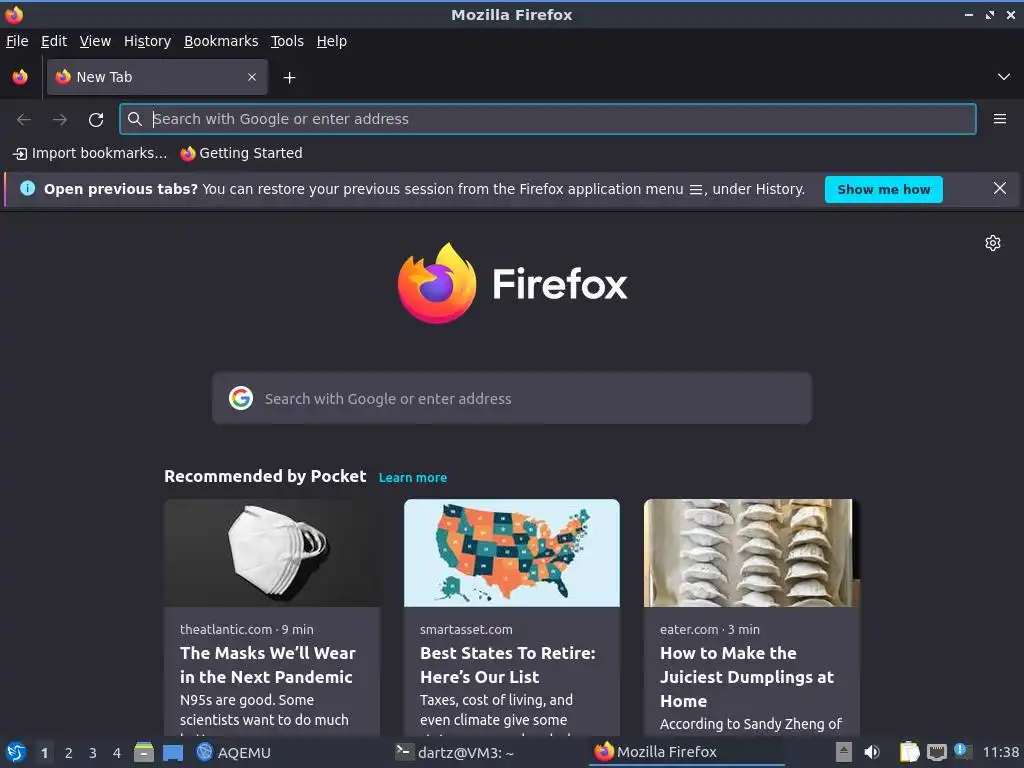This screenshot has width=1024, height=768.
Task: Click the info icon in the notification bar
Action: coord(27,189)
